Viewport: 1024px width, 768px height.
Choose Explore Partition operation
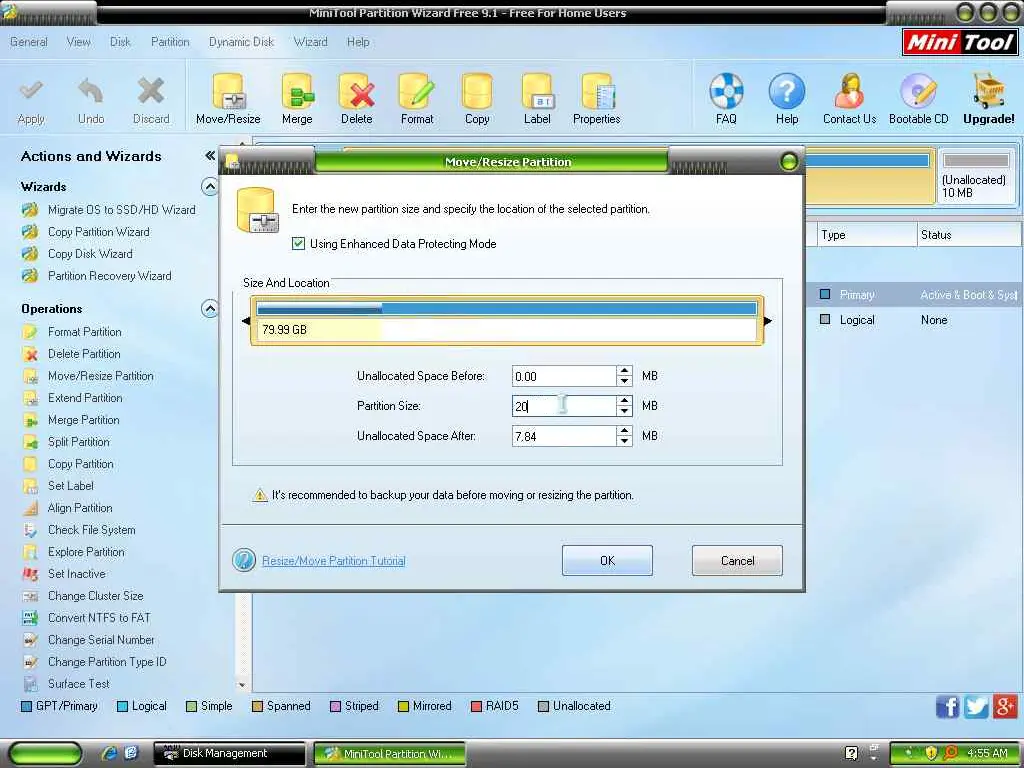(x=86, y=552)
